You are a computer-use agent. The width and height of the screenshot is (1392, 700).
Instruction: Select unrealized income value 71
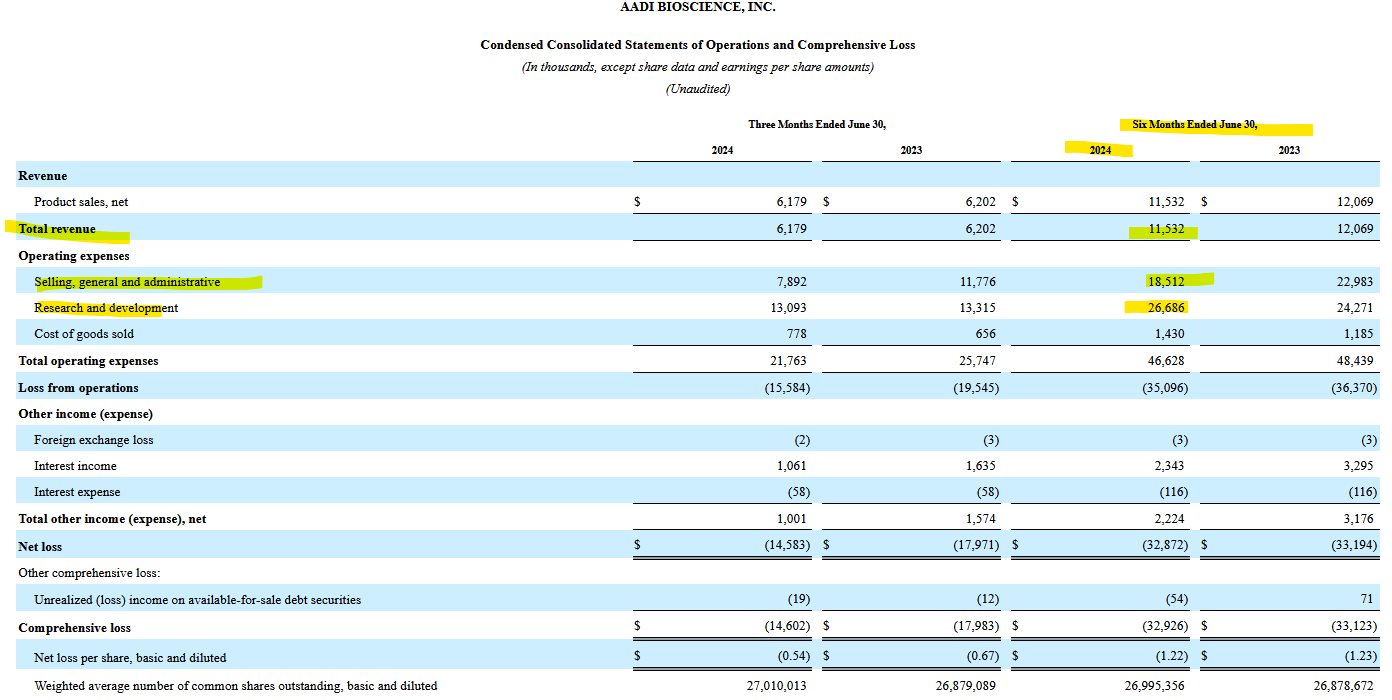coord(1367,600)
